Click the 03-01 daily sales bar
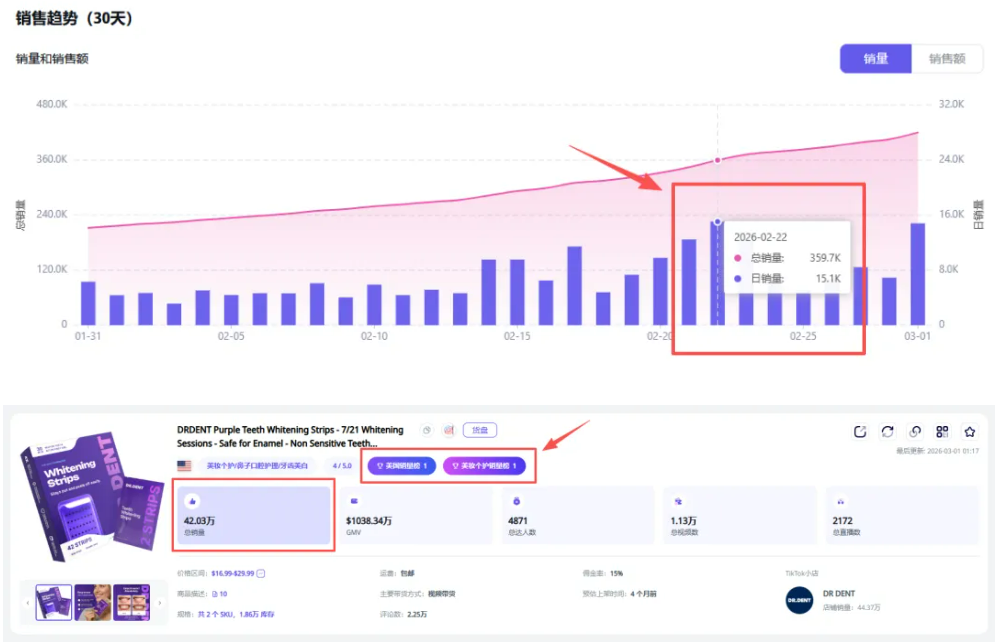The width and height of the screenshot is (999, 642). tap(917, 273)
